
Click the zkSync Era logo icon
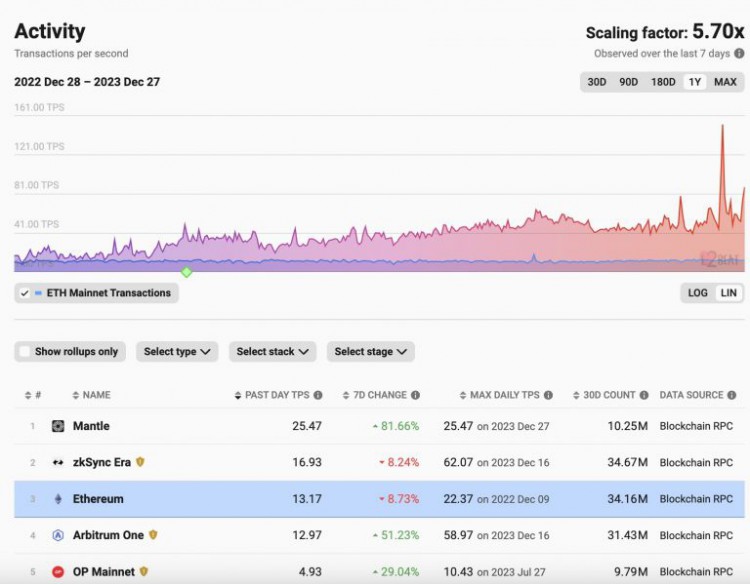point(58,462)
